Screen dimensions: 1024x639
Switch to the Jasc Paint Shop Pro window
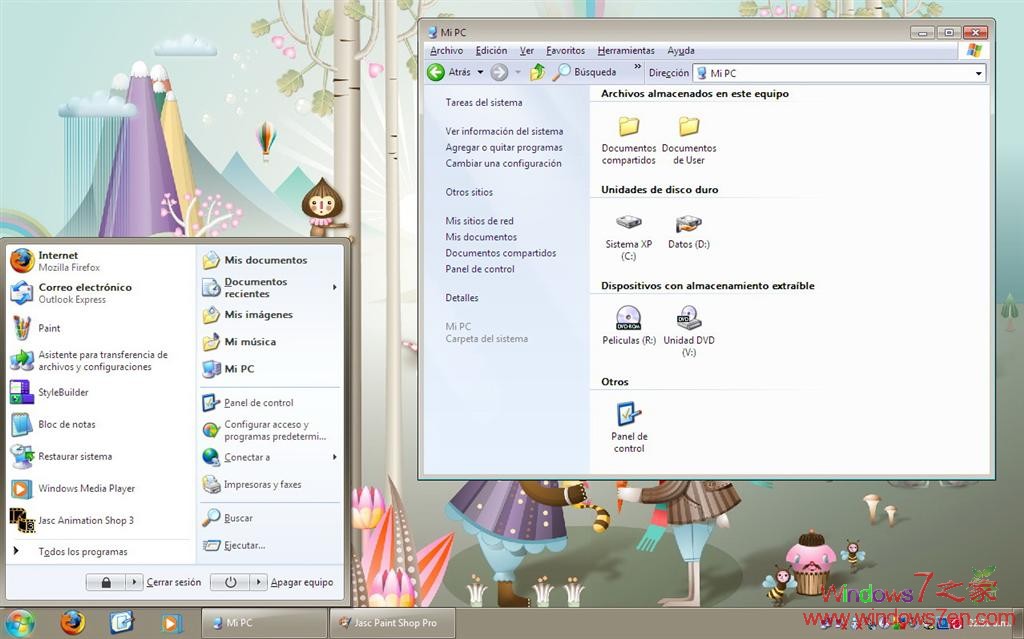coord(392,622)
